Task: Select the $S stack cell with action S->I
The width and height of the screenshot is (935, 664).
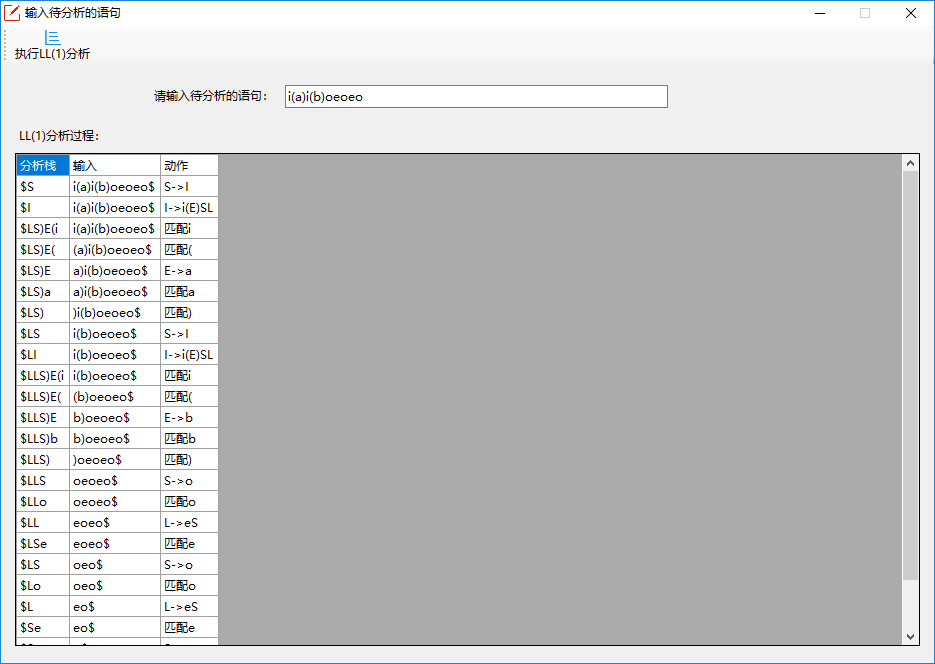Action: tap(43, 187)
